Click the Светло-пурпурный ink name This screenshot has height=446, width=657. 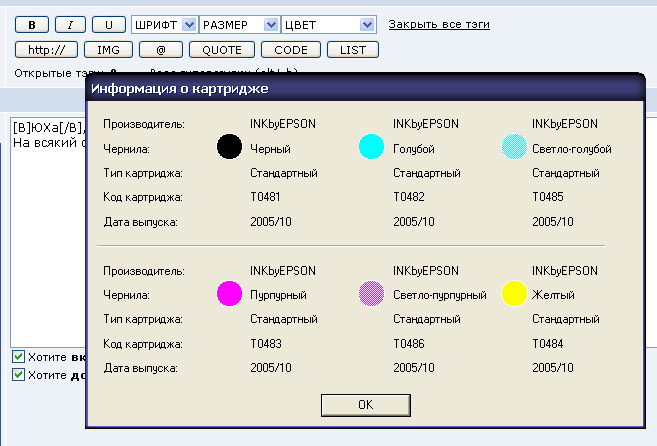click(x=440, y=295)
